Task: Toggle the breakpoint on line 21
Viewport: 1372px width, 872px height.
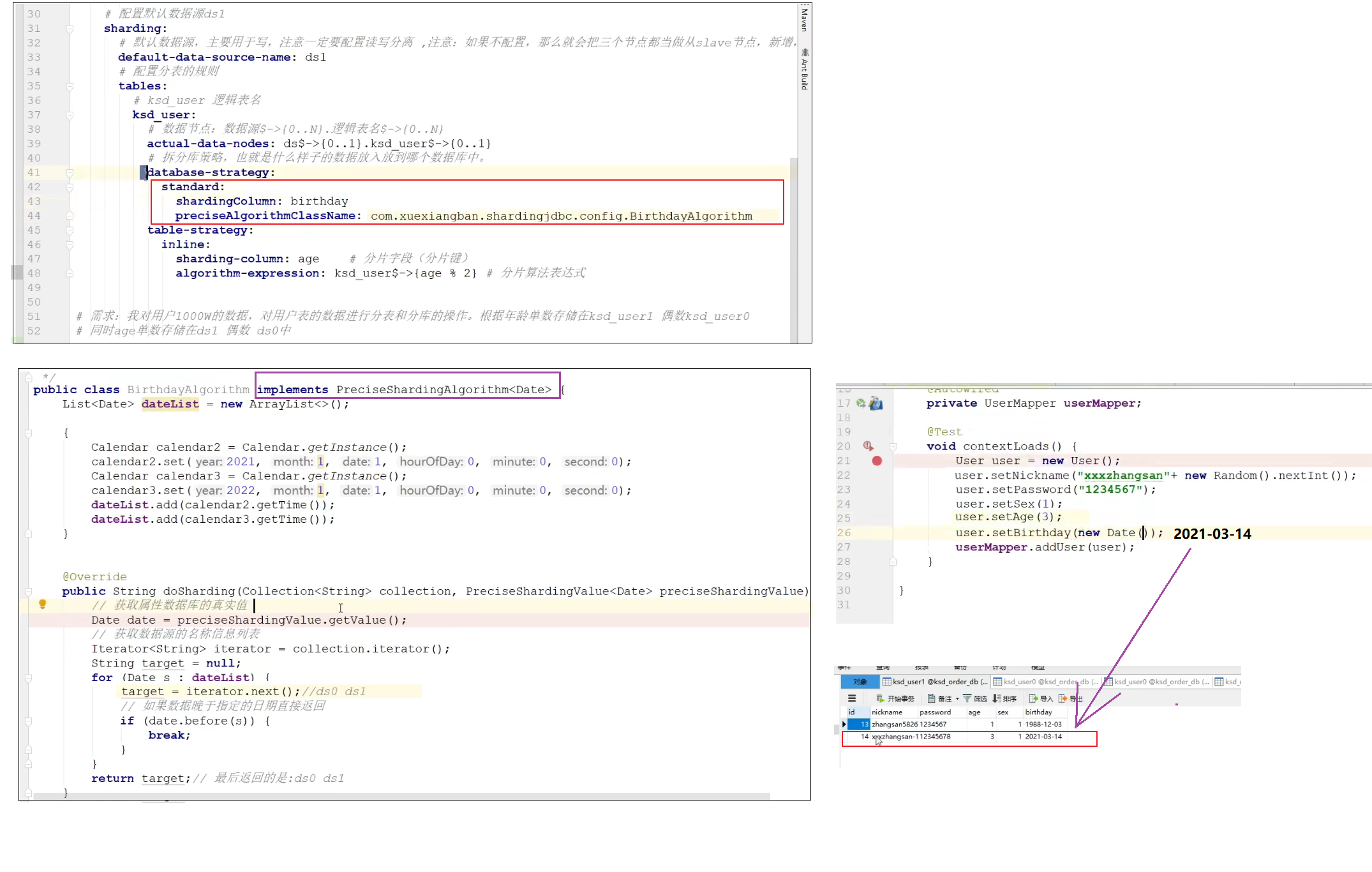Action: (877, 461)
